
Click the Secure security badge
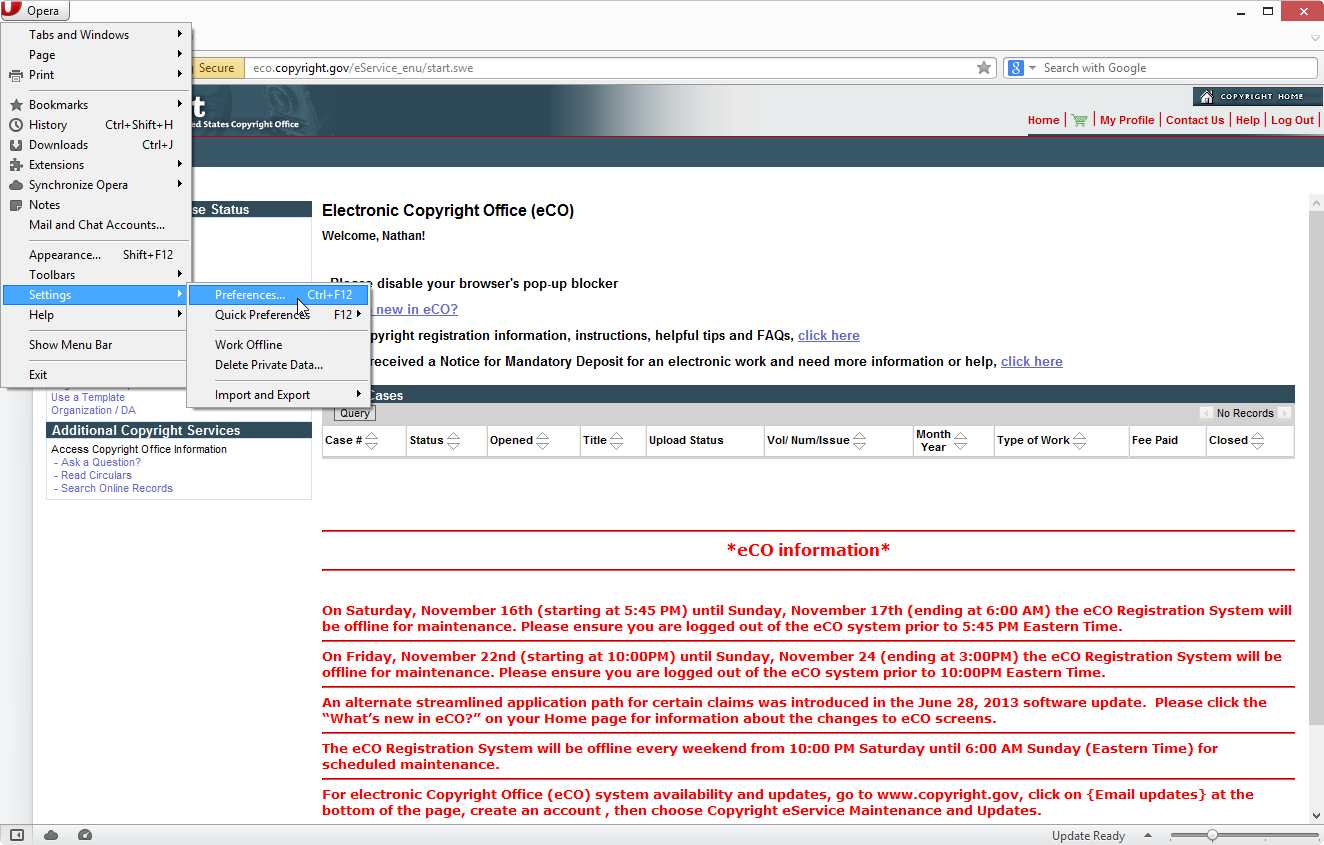point(216,68)
